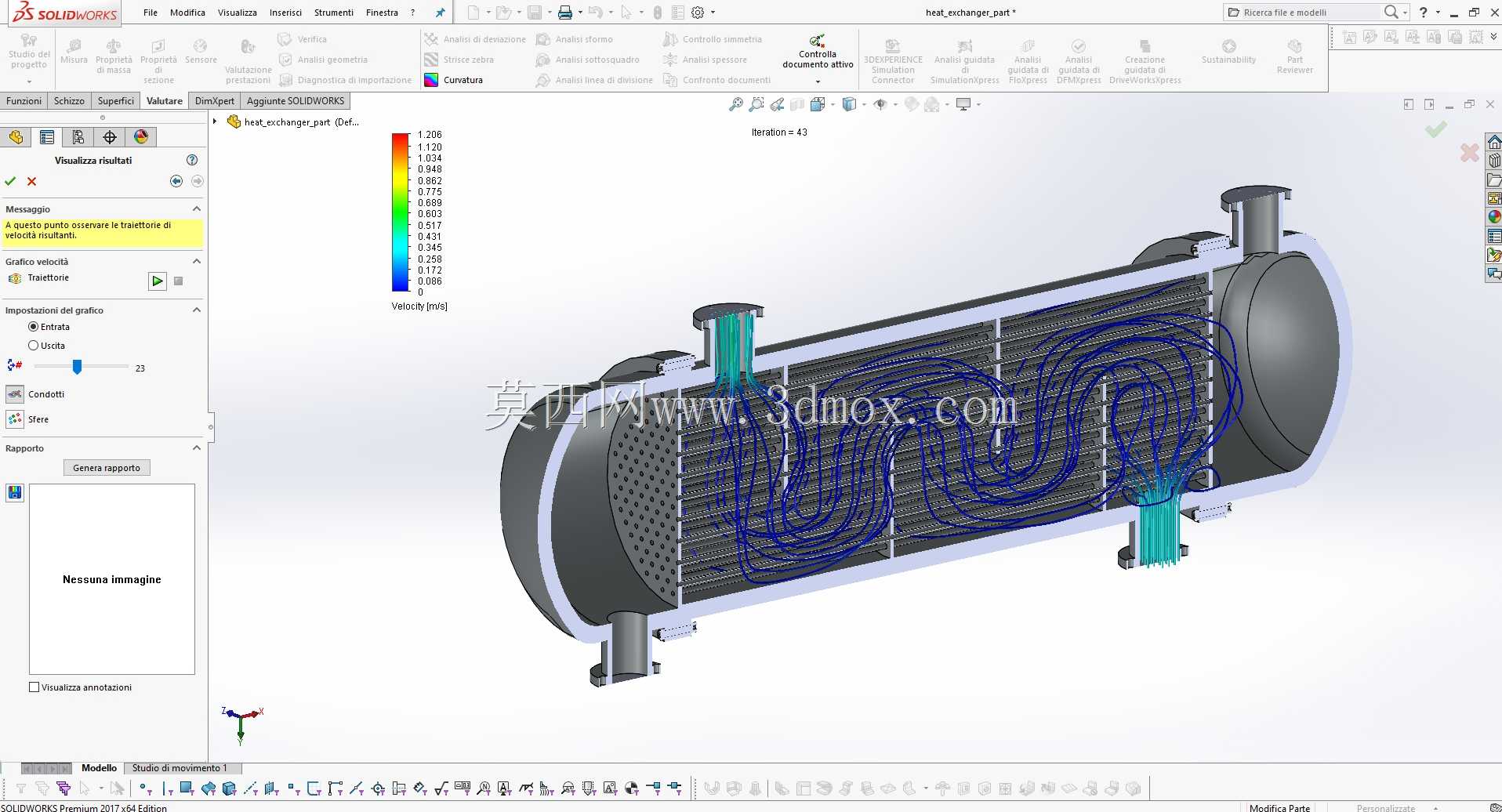Click the search magnifier icon
The height and width of the screenshot is (812, 1502).
[x=1391, y=12]
